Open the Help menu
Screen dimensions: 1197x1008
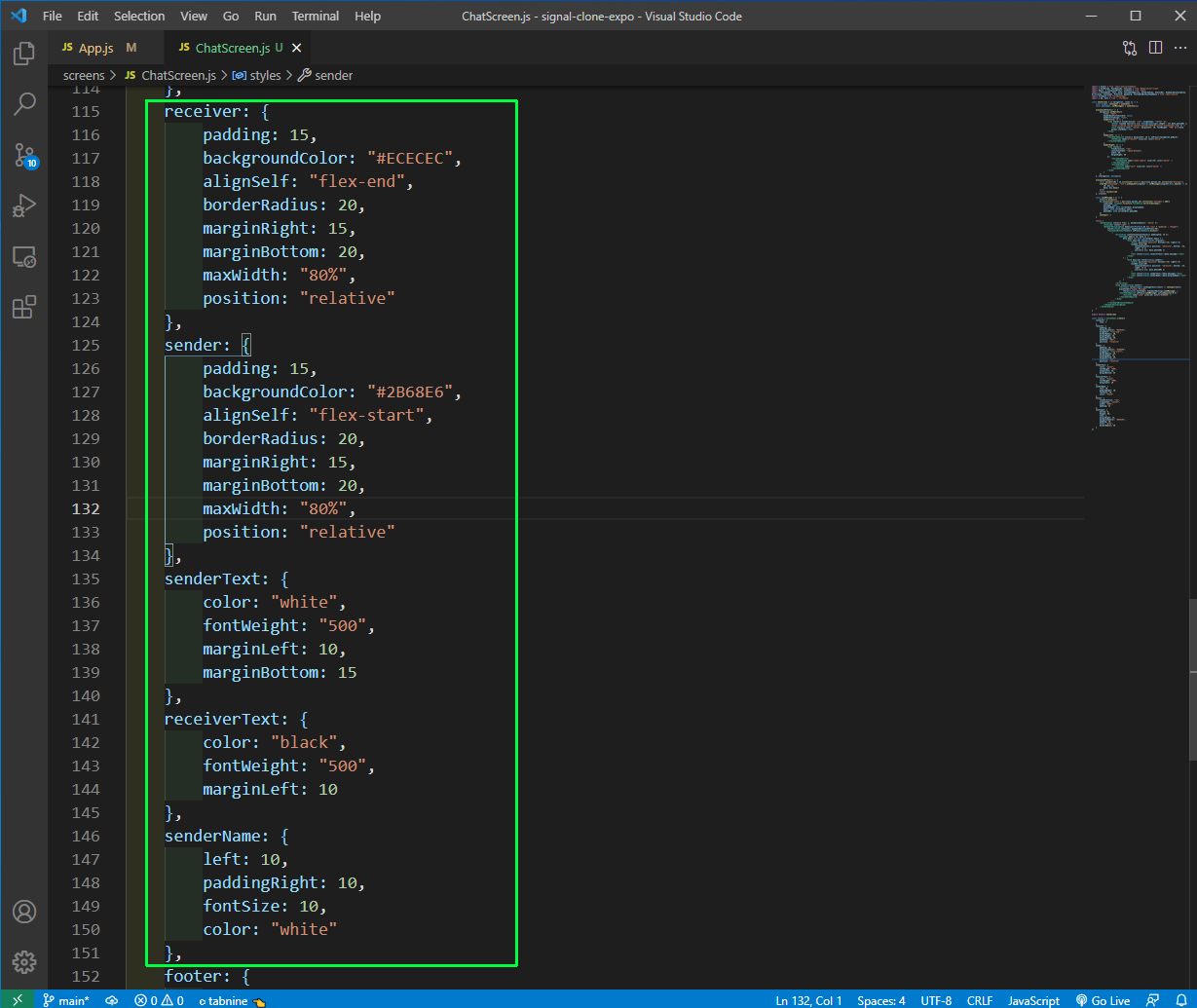368,17
